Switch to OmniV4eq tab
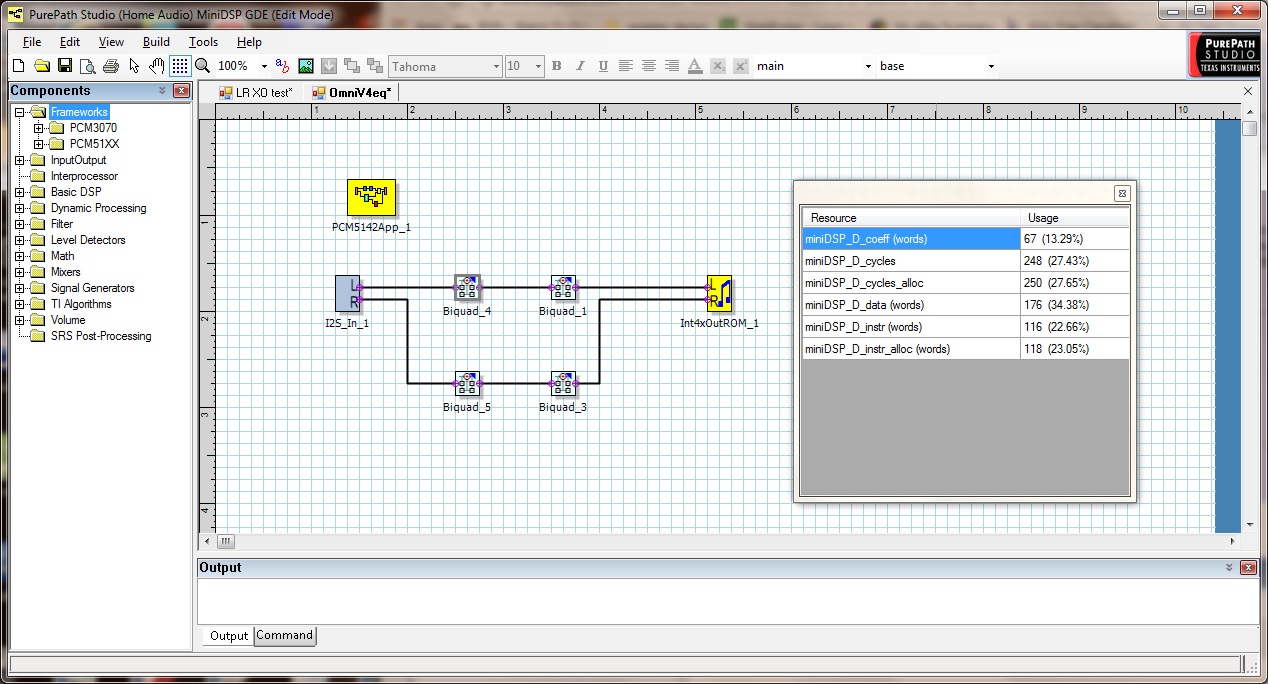The width and height of the screenshot is (1268, 684). [352, 92]
